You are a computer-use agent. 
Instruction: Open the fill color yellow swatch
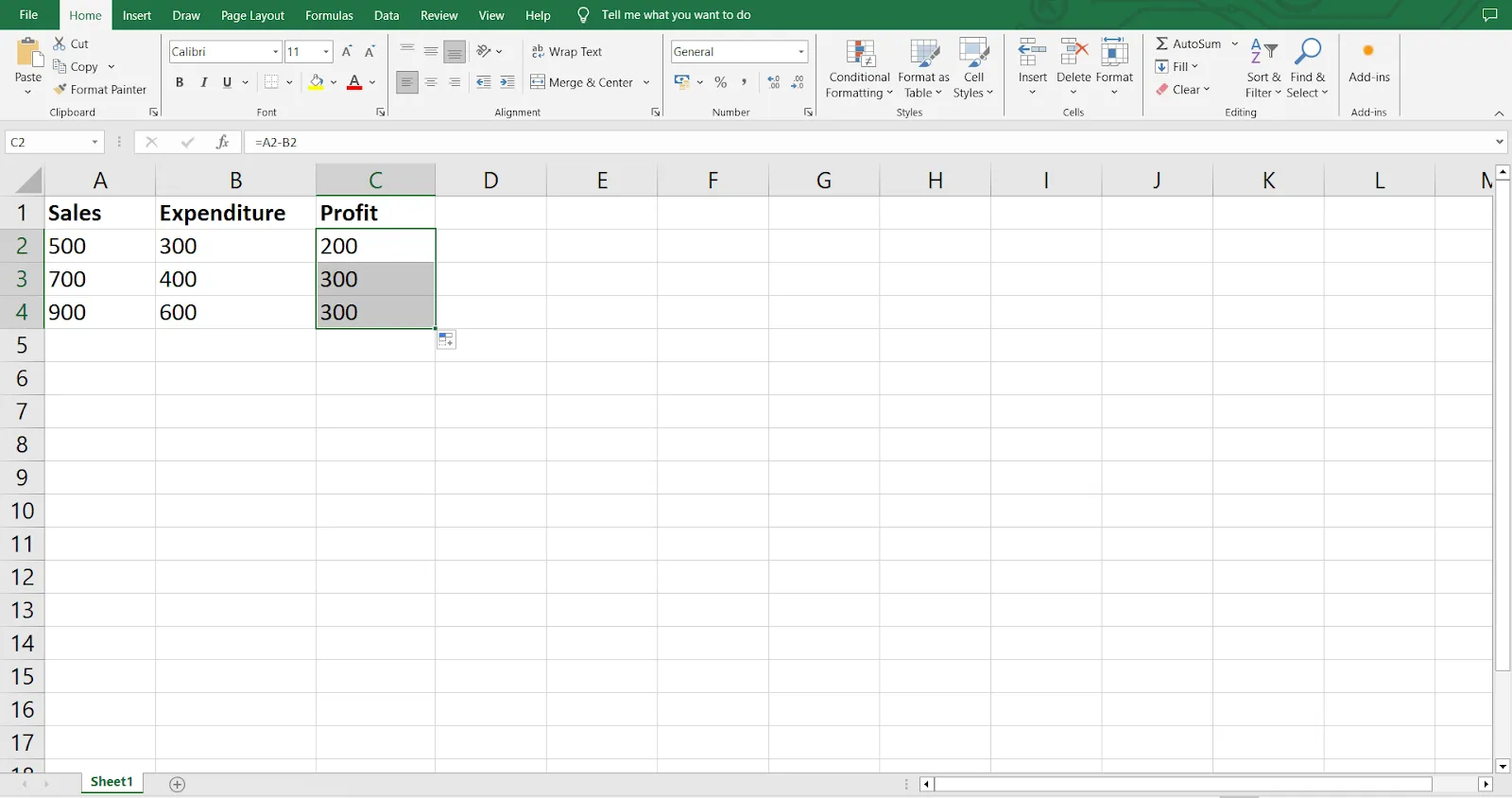point(317,82)
